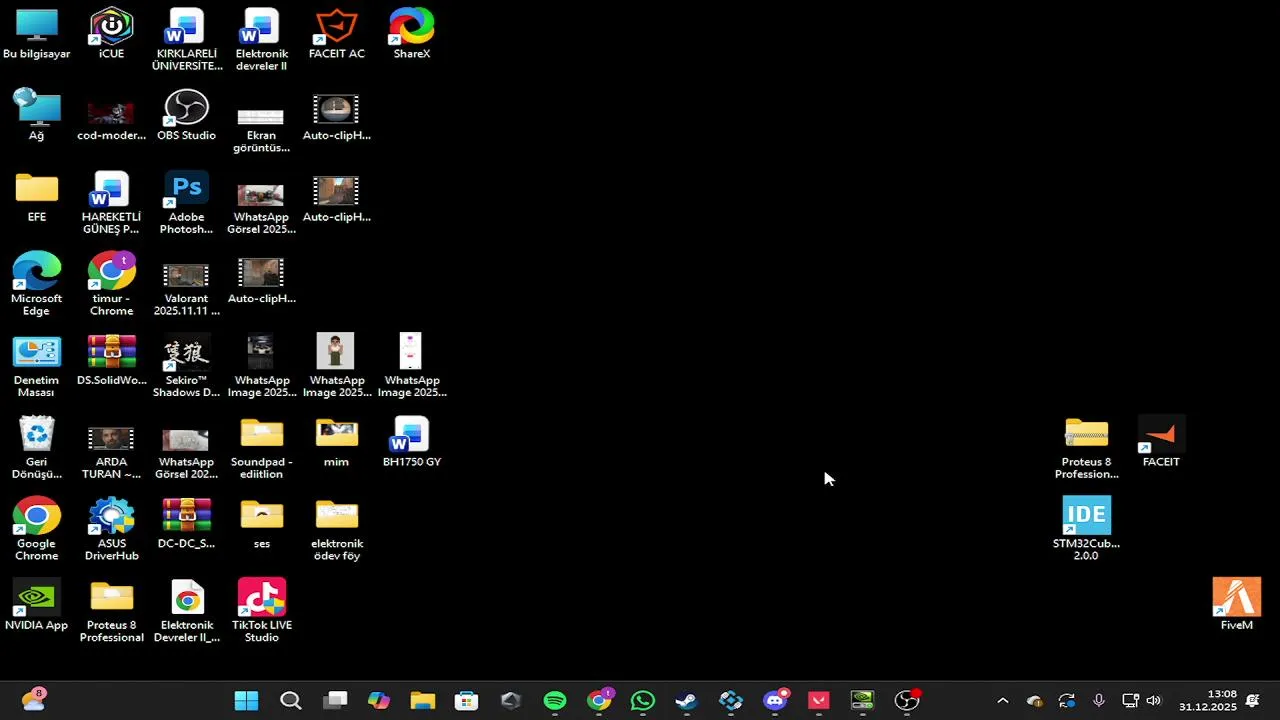Select the DC-DC_S... archive file

(x=186, y=525)
